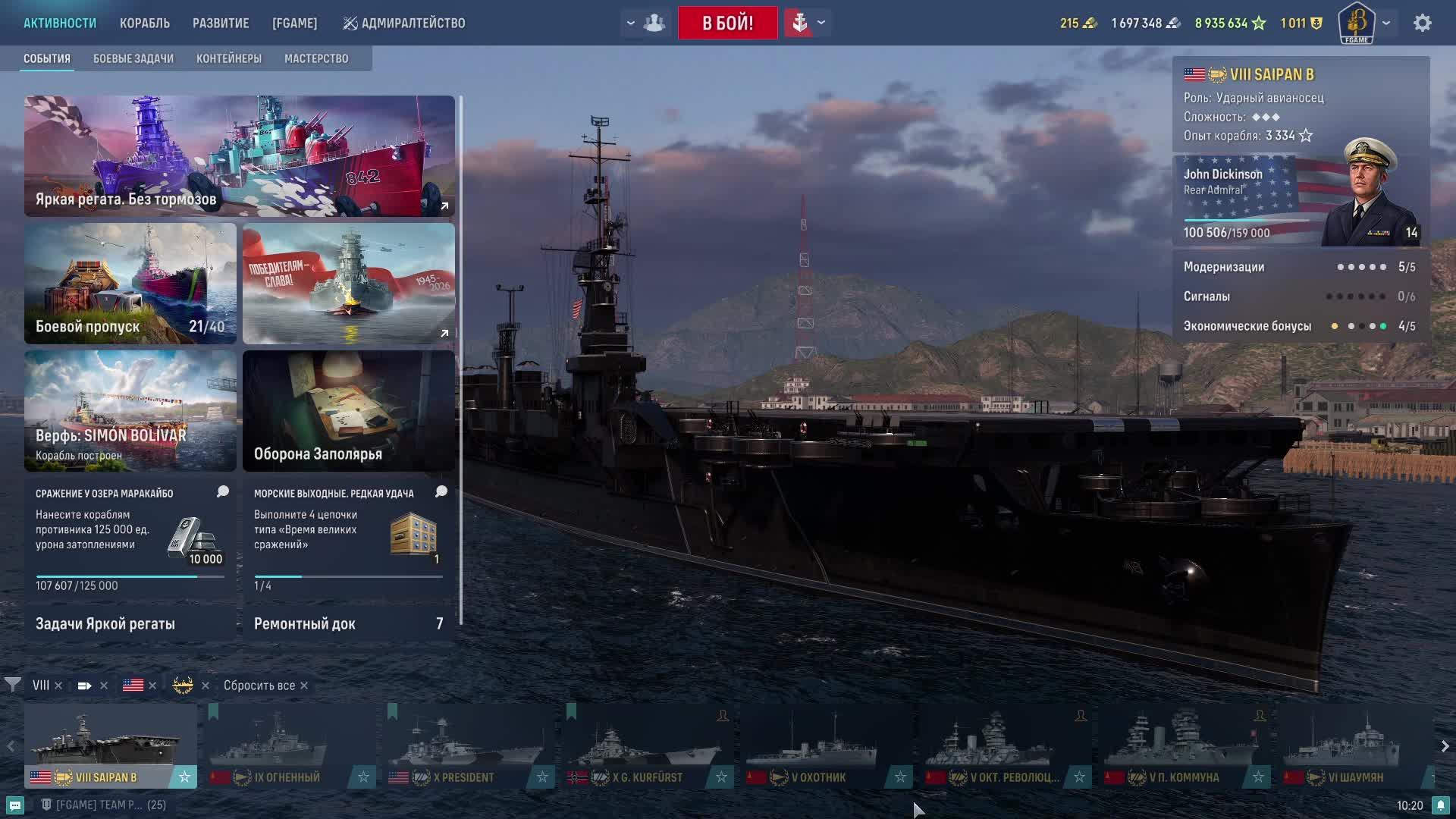Screen dimensions: 1456x819
Task: Favorite the V П. Коммуна ship
Action: coord(1258,777)
